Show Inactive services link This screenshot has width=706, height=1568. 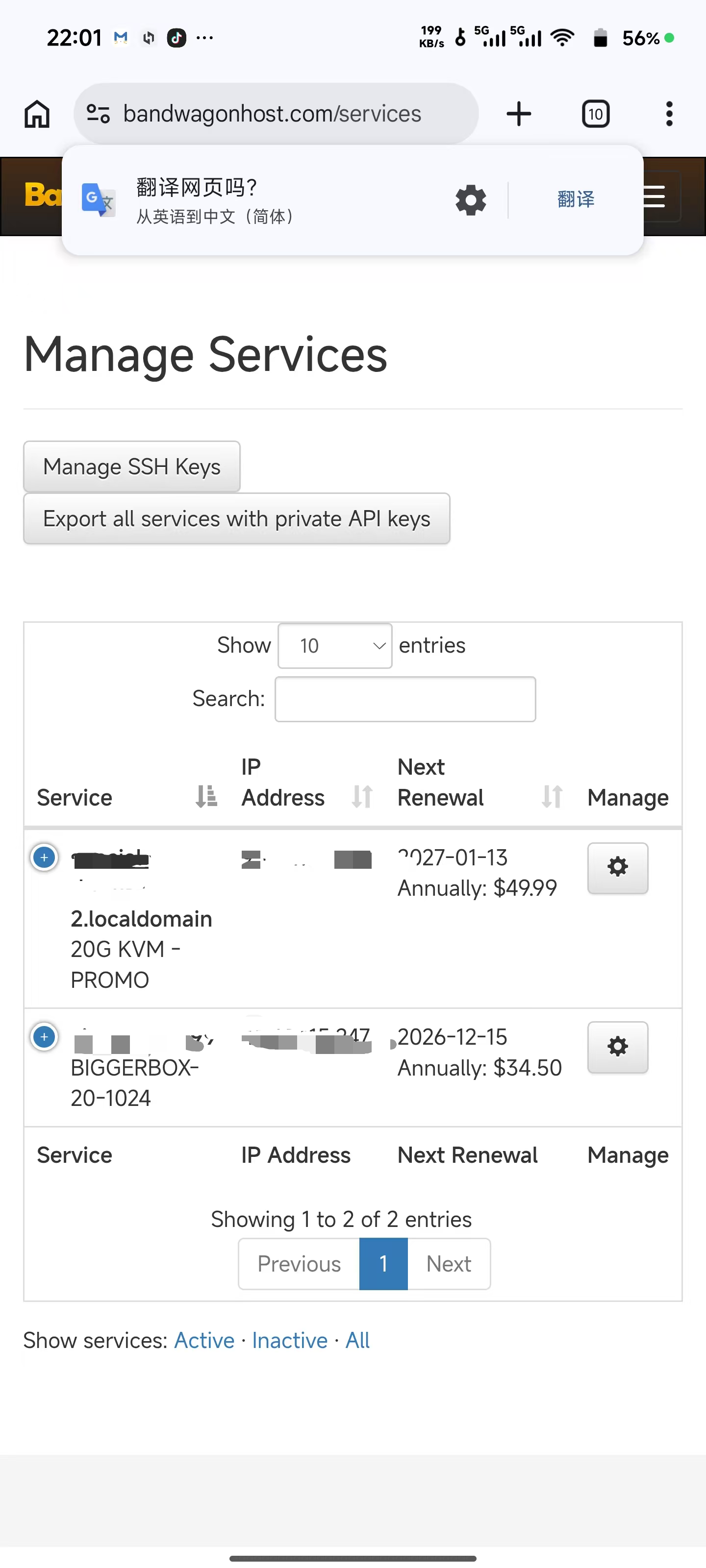click(x=290, y=1340)
